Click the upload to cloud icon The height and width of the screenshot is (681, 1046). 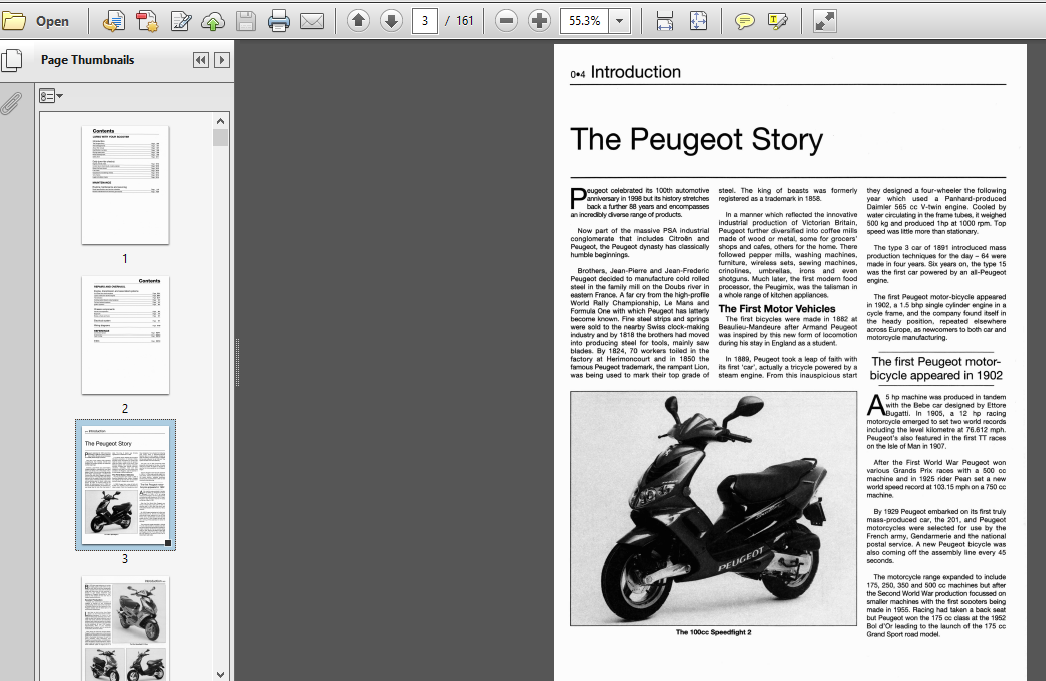click(213, 21)
